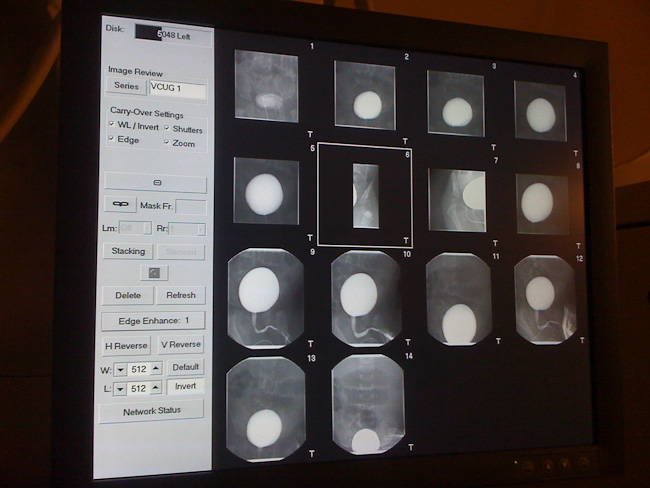Click the small icon button below Stacking
Image resolution: width=650 pixels, height=488 pixels.
coord(154,272)
